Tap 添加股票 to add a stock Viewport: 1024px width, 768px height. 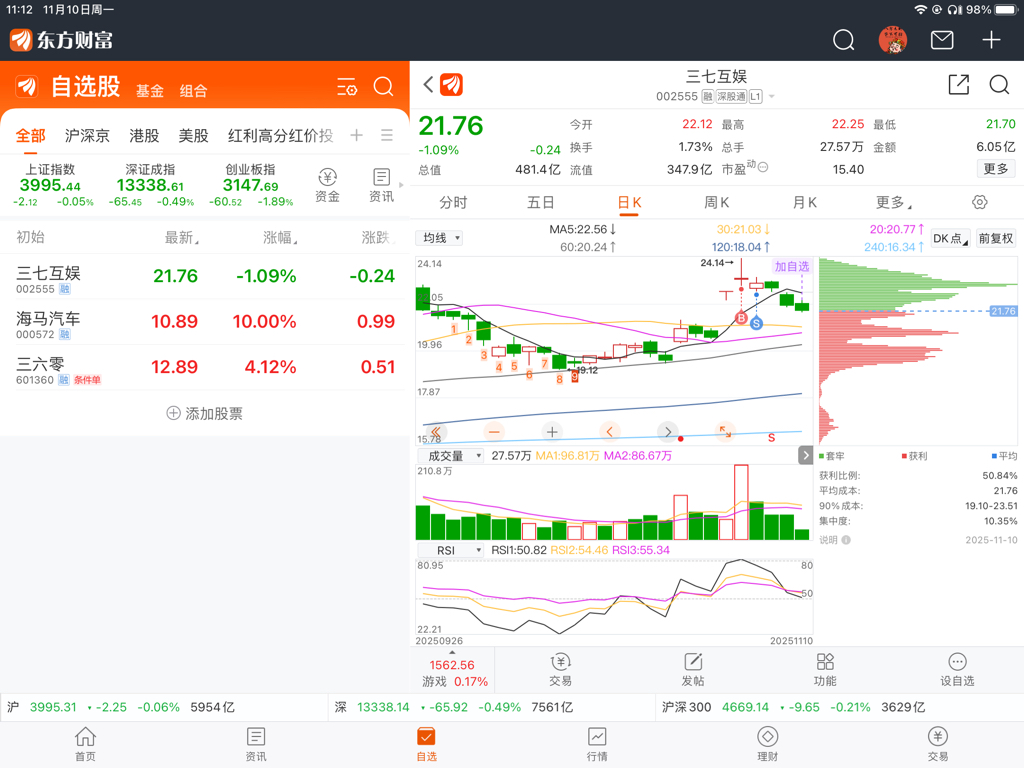pos(204,413)
